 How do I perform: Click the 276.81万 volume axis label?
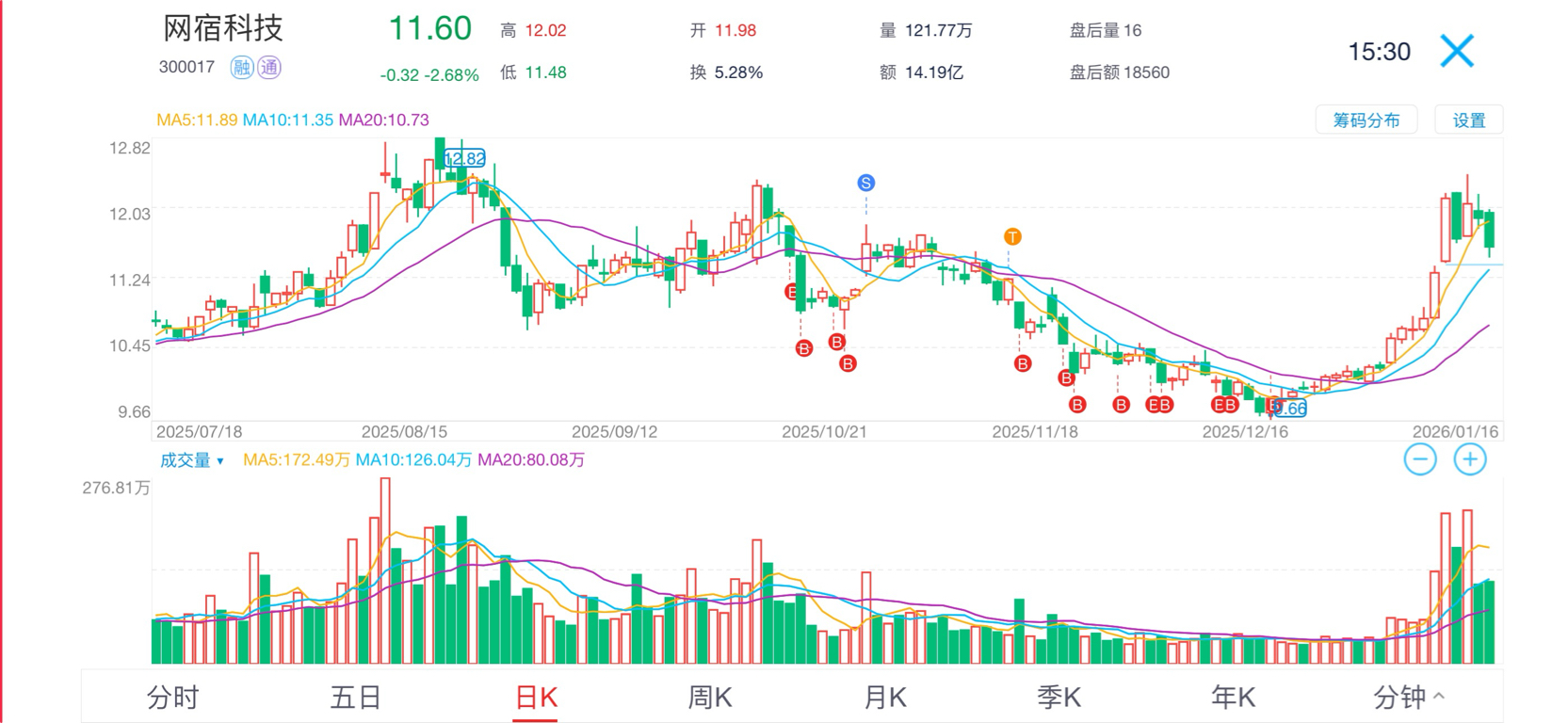(116, 488)
